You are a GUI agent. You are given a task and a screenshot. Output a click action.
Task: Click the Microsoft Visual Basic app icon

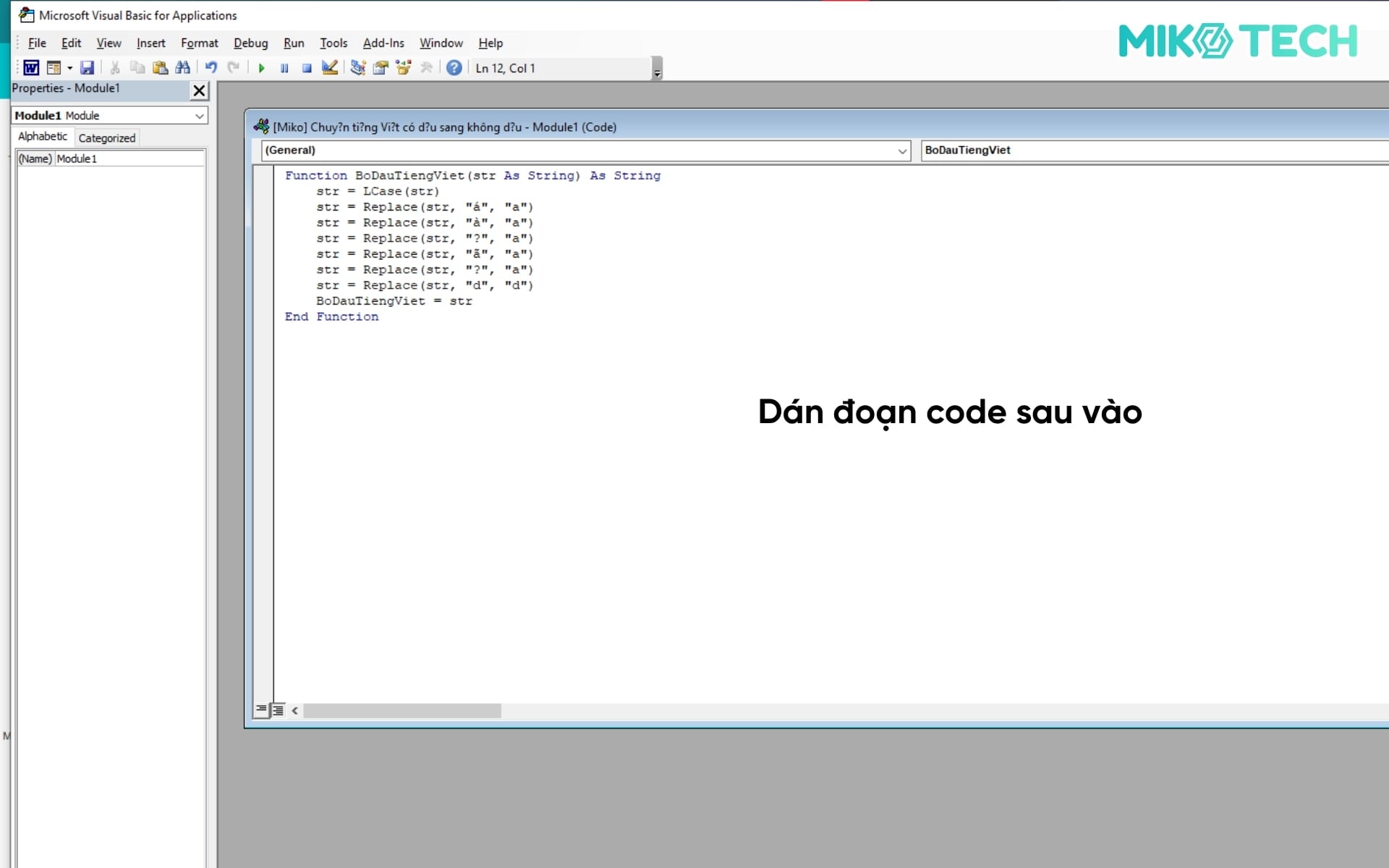(27, 14)
